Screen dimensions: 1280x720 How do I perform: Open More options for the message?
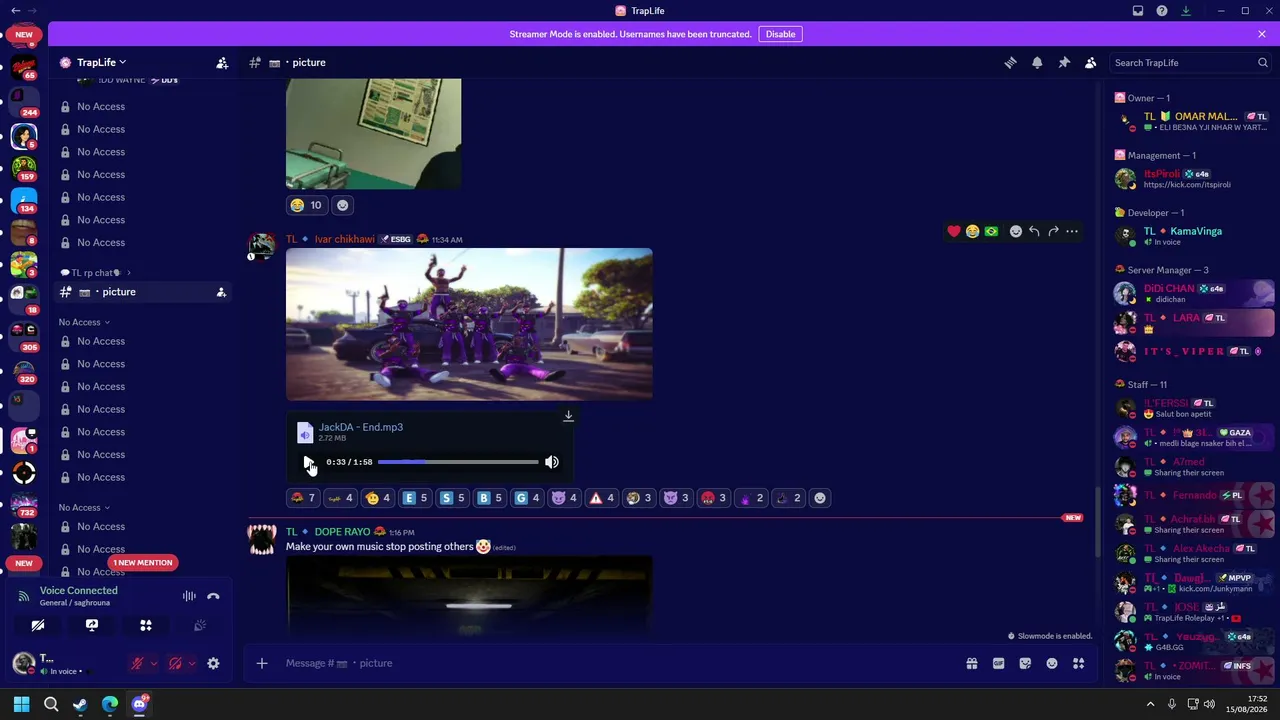tap(1072, 232)
